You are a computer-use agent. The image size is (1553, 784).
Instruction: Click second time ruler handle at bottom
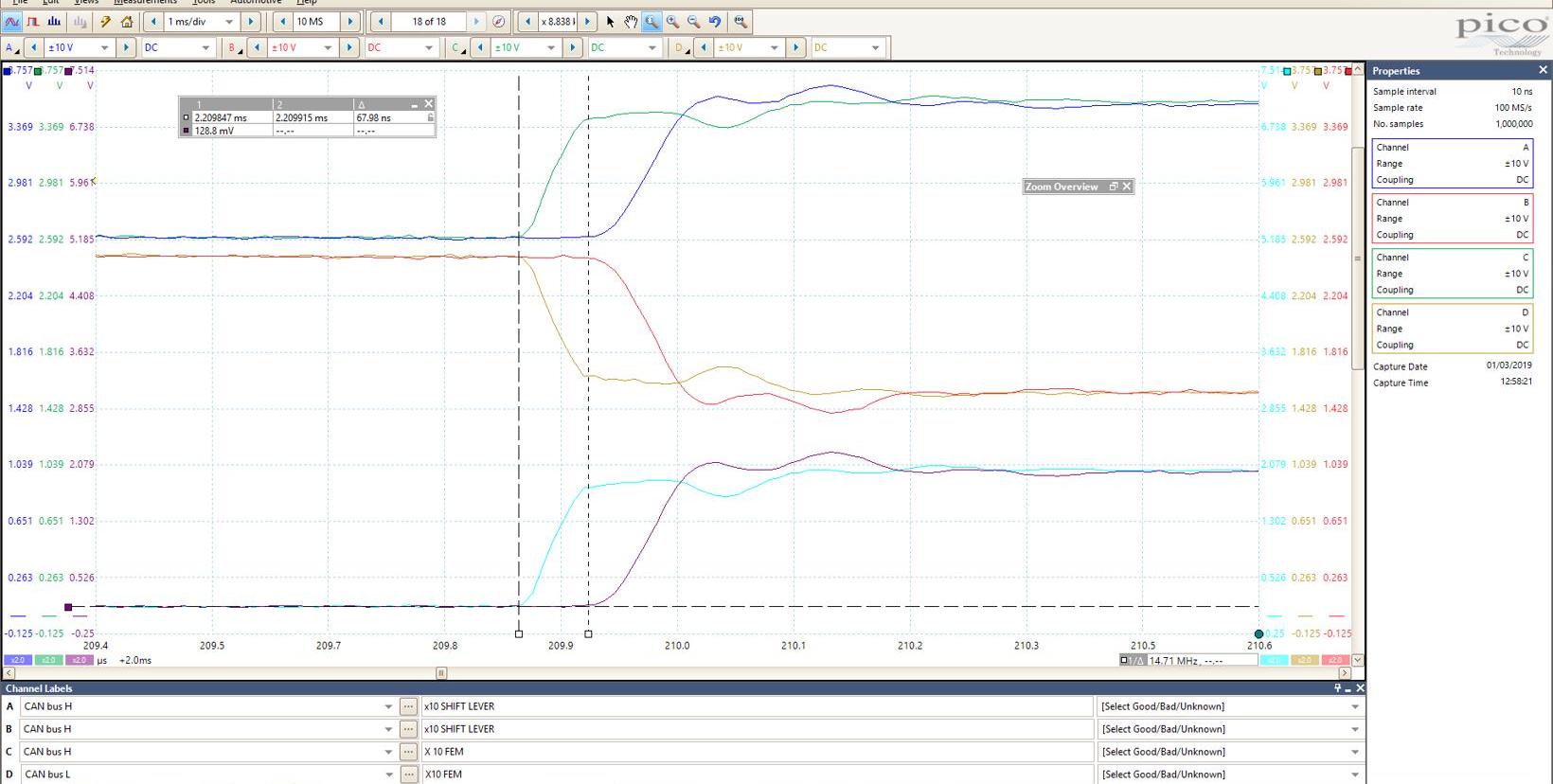(x=588, y=634)
